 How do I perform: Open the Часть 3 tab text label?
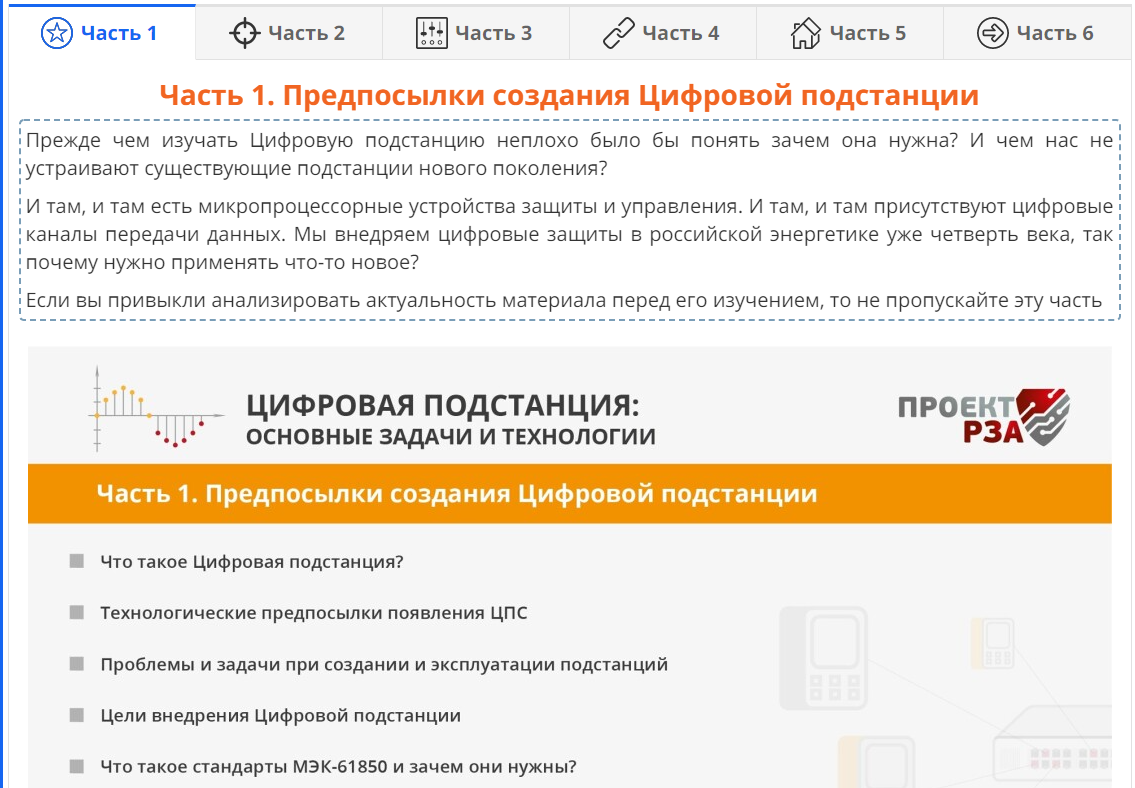493,33
